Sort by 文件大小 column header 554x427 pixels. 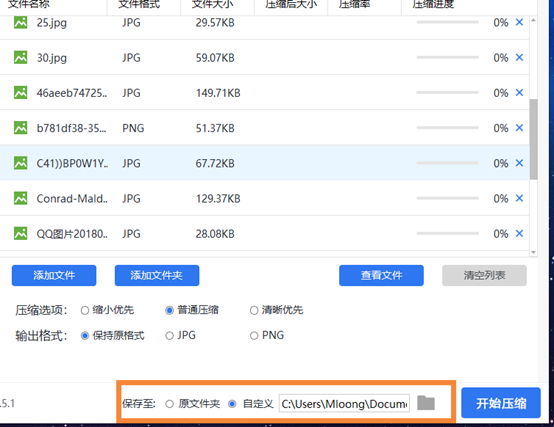[212, 4]
